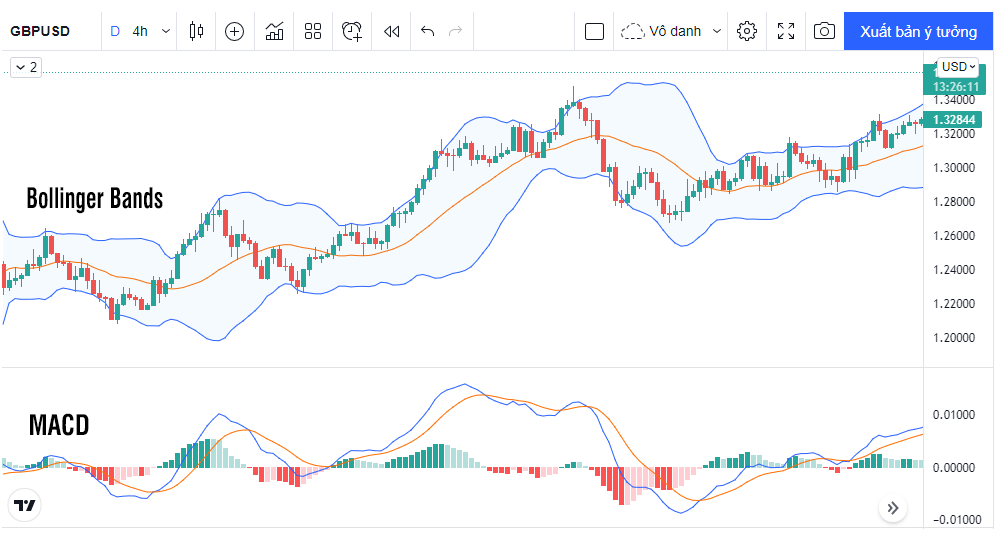Select the 4h timeframe
The height and width of the screenshot is (542, 997).
click(x=140, y=31)
